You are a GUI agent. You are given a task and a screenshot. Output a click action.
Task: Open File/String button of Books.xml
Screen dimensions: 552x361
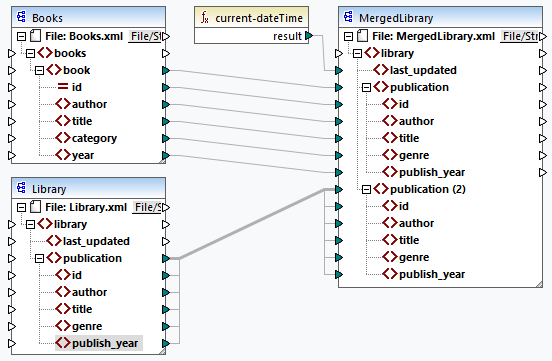145,36
